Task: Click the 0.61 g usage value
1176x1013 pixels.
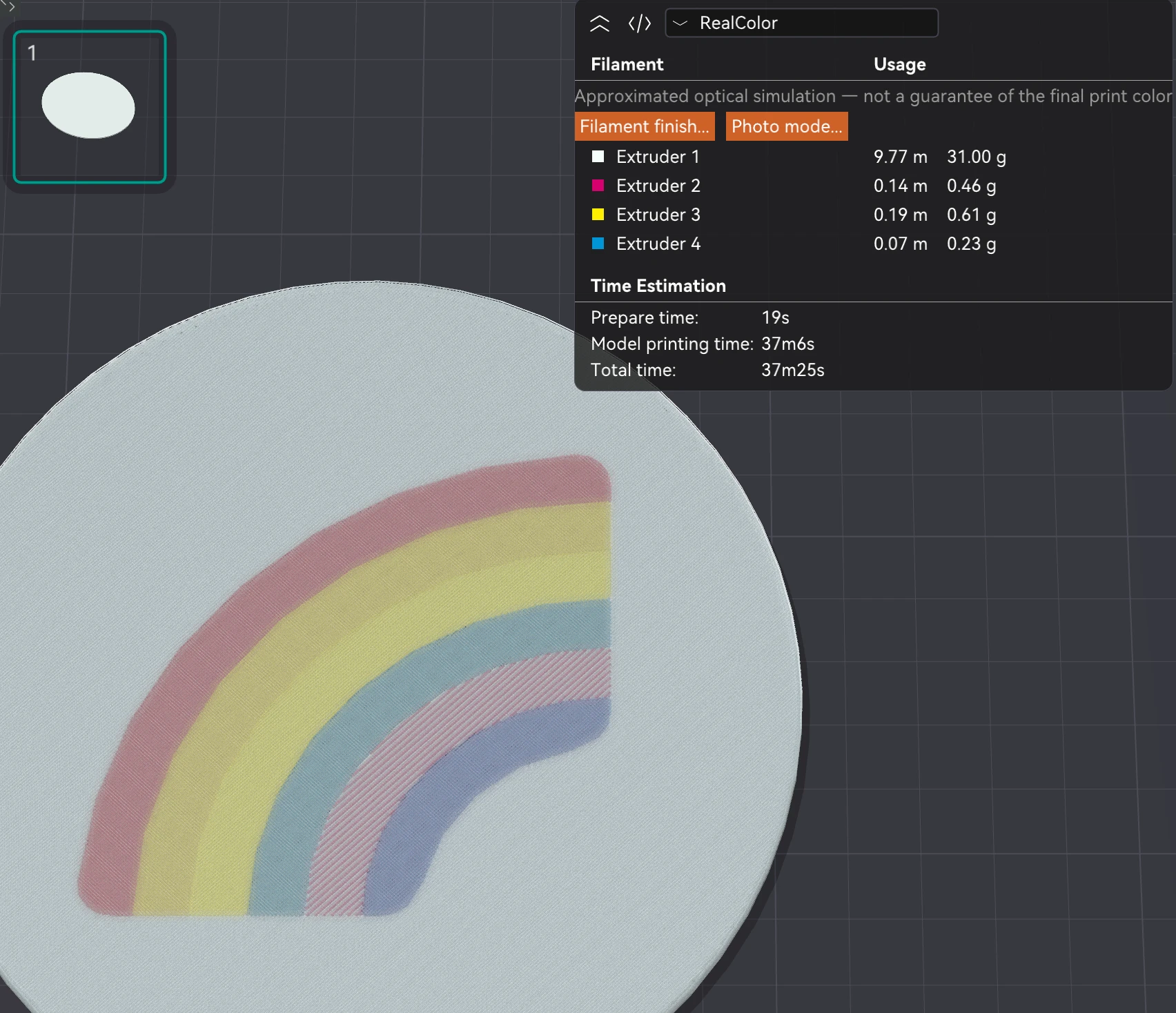Action: coord(972,215)
